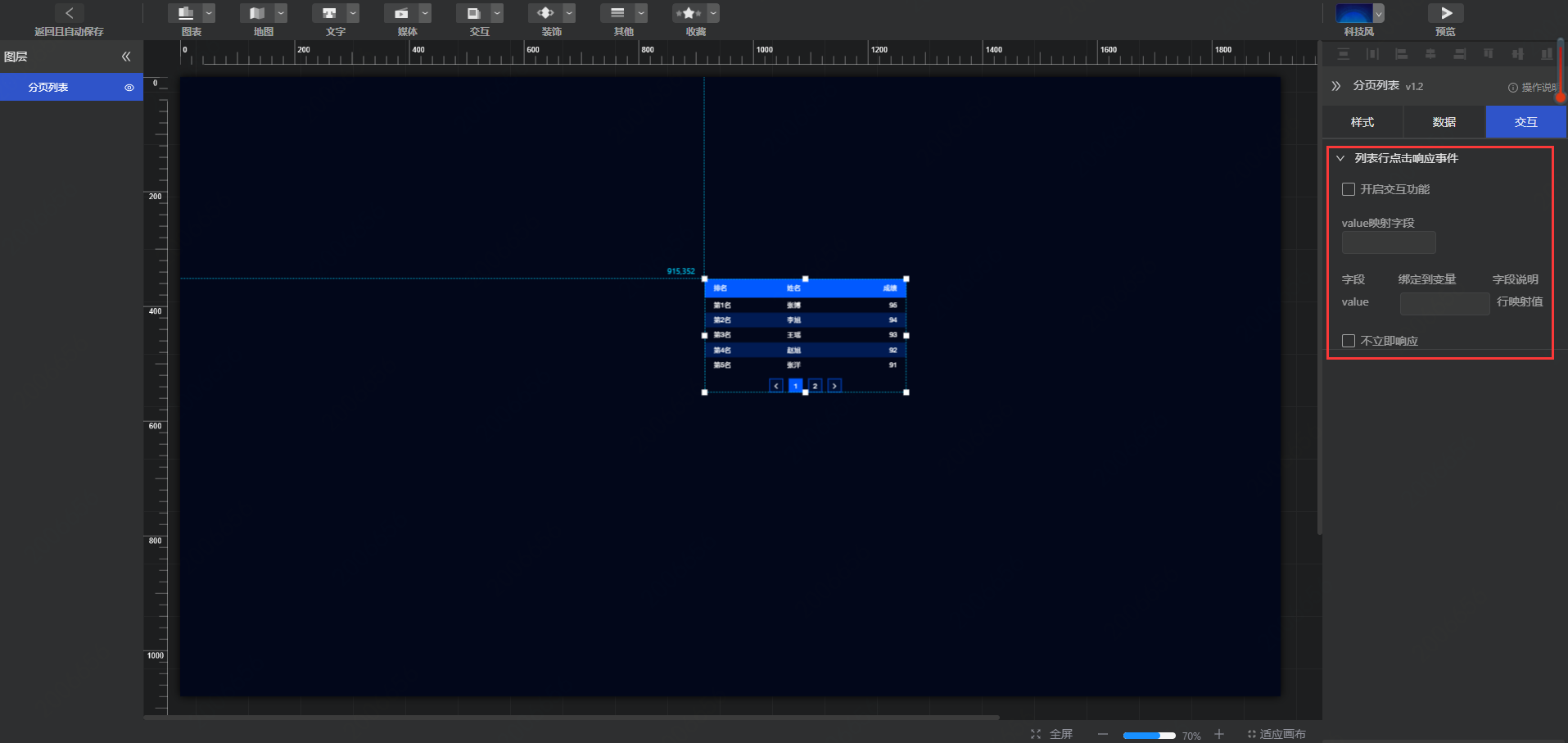The height and width of the screenshot is (743, 1568).
Task: Click the align left icon
Action: 1401,54
